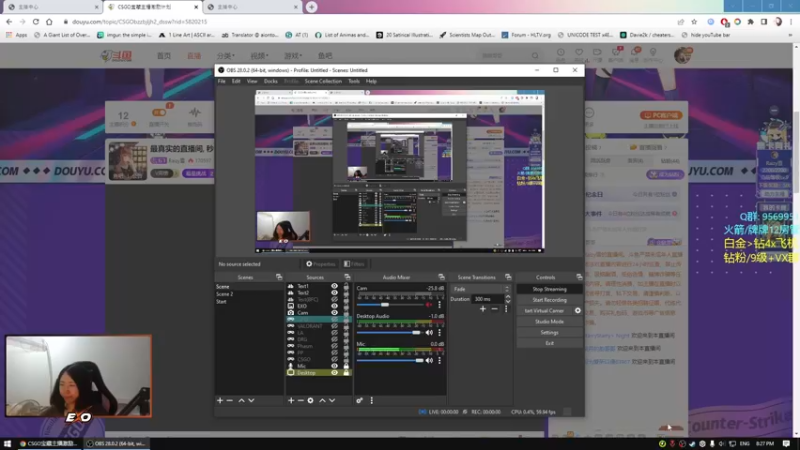Open the OBS View menu

click(252, 81)
